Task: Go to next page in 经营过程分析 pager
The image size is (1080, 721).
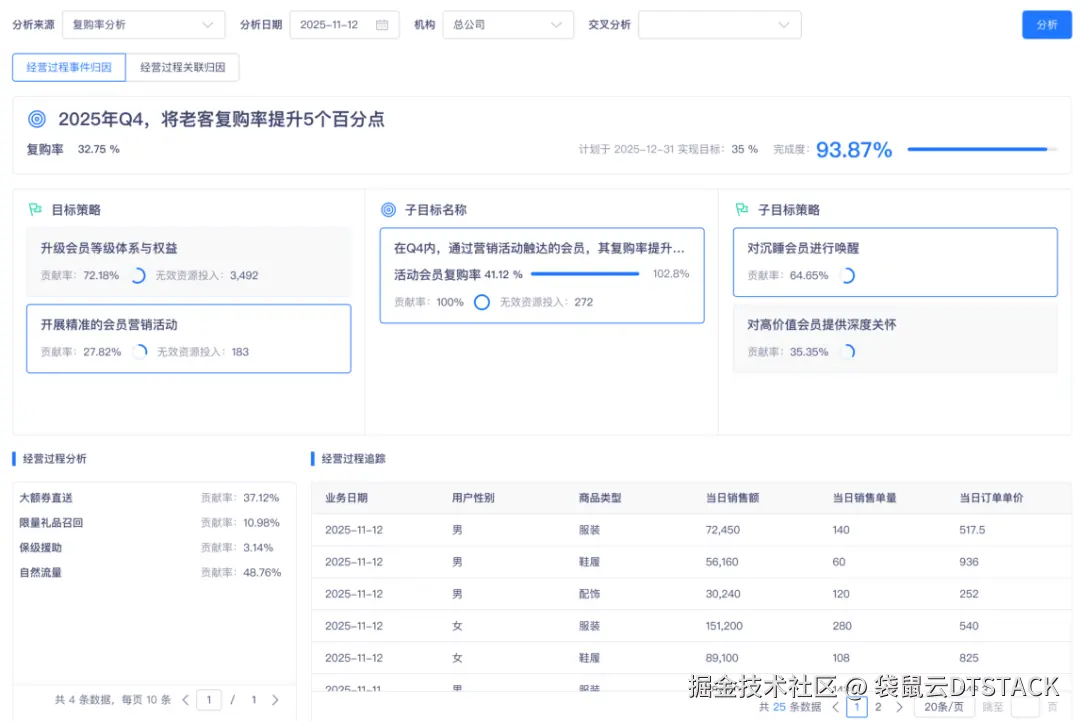Action: point(275,700)
